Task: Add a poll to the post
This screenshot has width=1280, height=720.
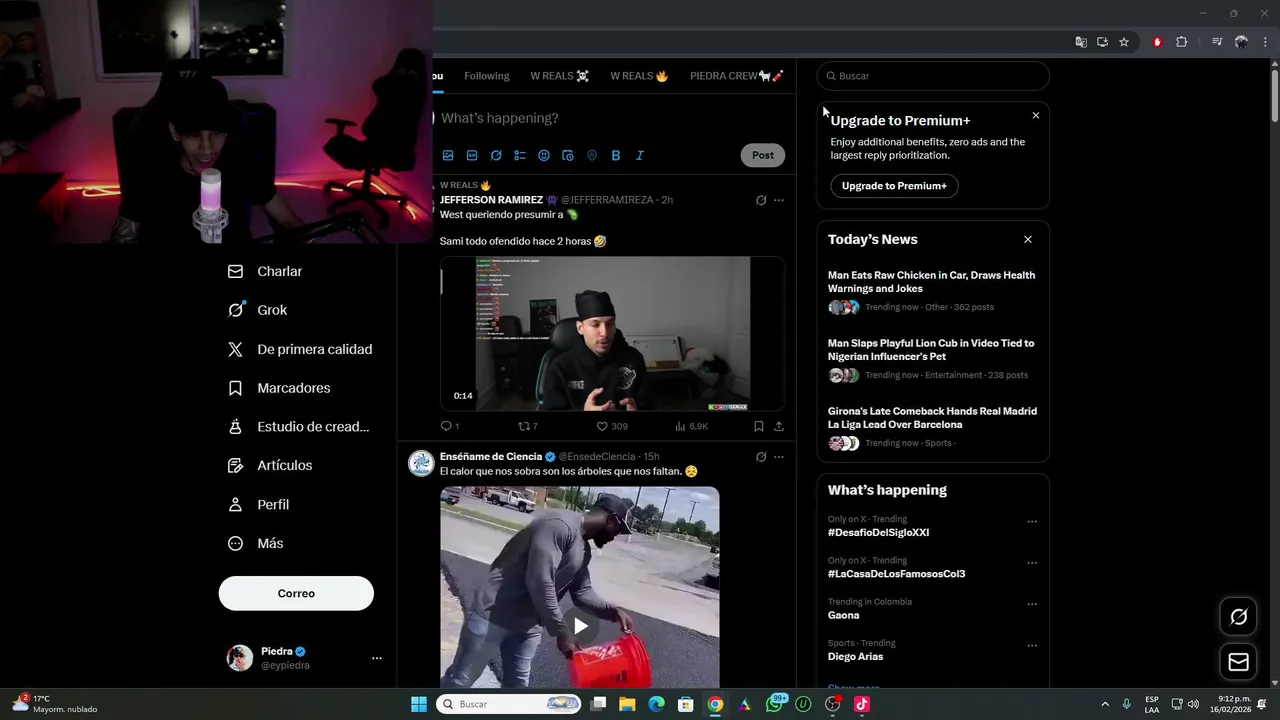Action: click(x=520, y=155)
